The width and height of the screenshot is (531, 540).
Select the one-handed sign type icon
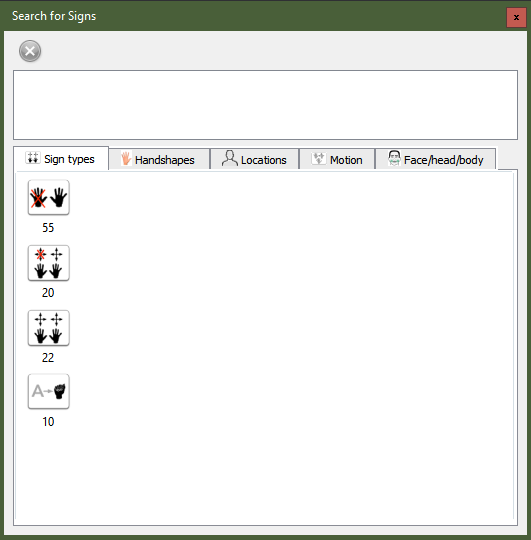click(49, 197)
